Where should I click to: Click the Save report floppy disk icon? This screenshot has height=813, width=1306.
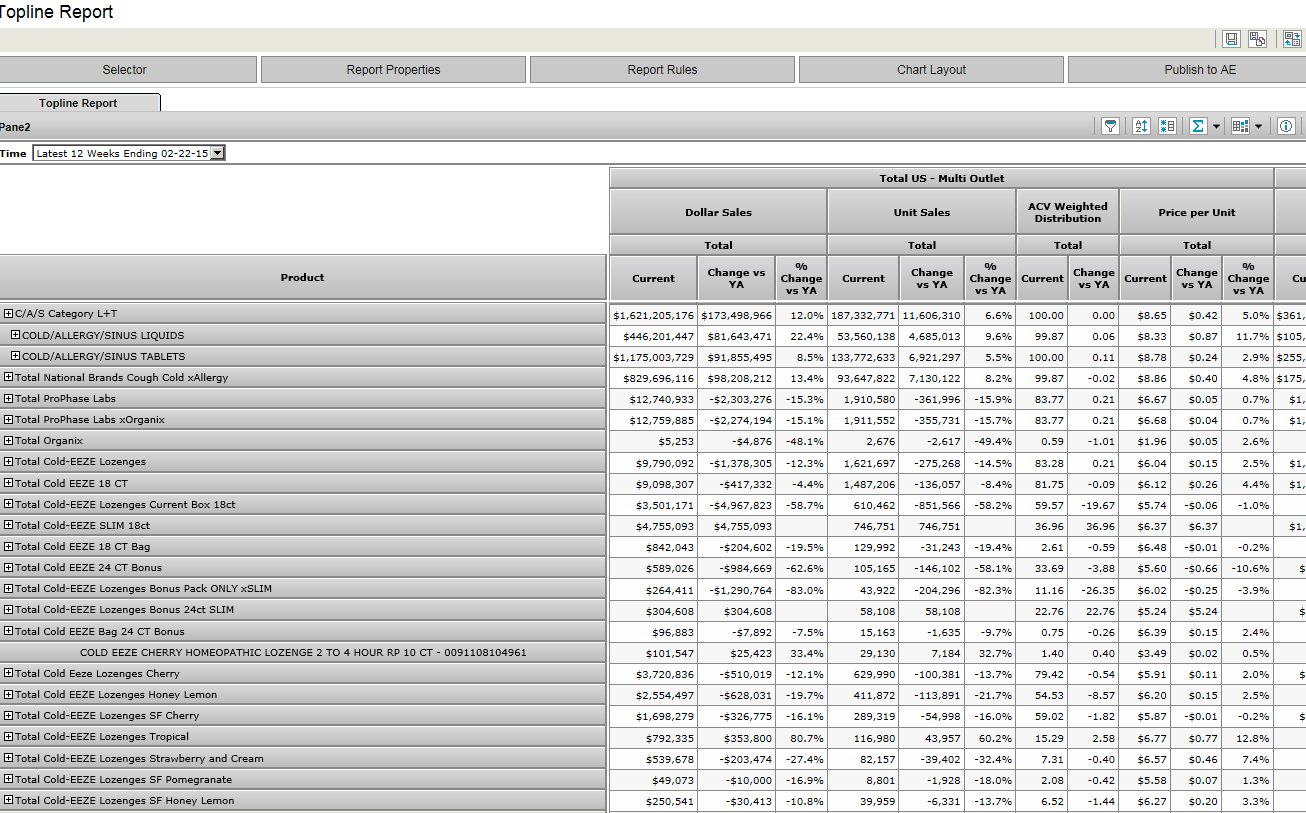(1231, 39)
